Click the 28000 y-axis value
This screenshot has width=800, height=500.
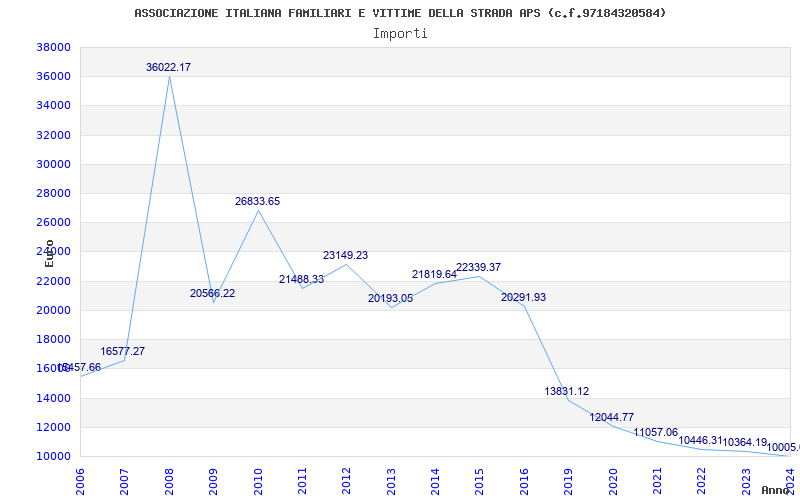[x=53, y=193]
